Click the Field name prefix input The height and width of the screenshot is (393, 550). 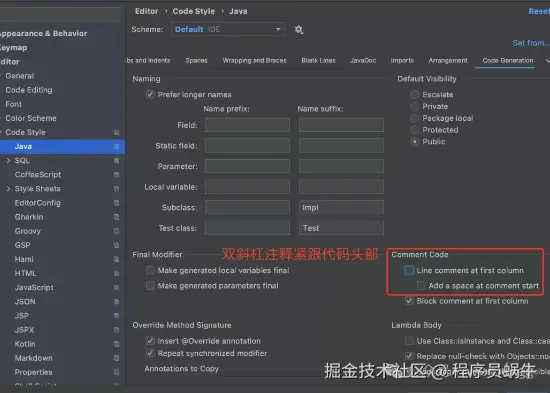(247, 125)
